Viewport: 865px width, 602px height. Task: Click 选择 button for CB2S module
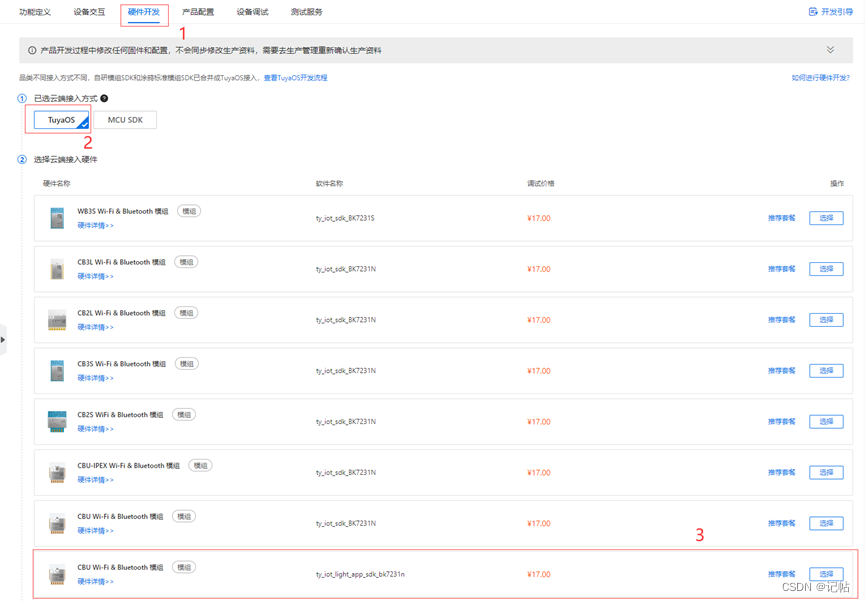(826, 422)
